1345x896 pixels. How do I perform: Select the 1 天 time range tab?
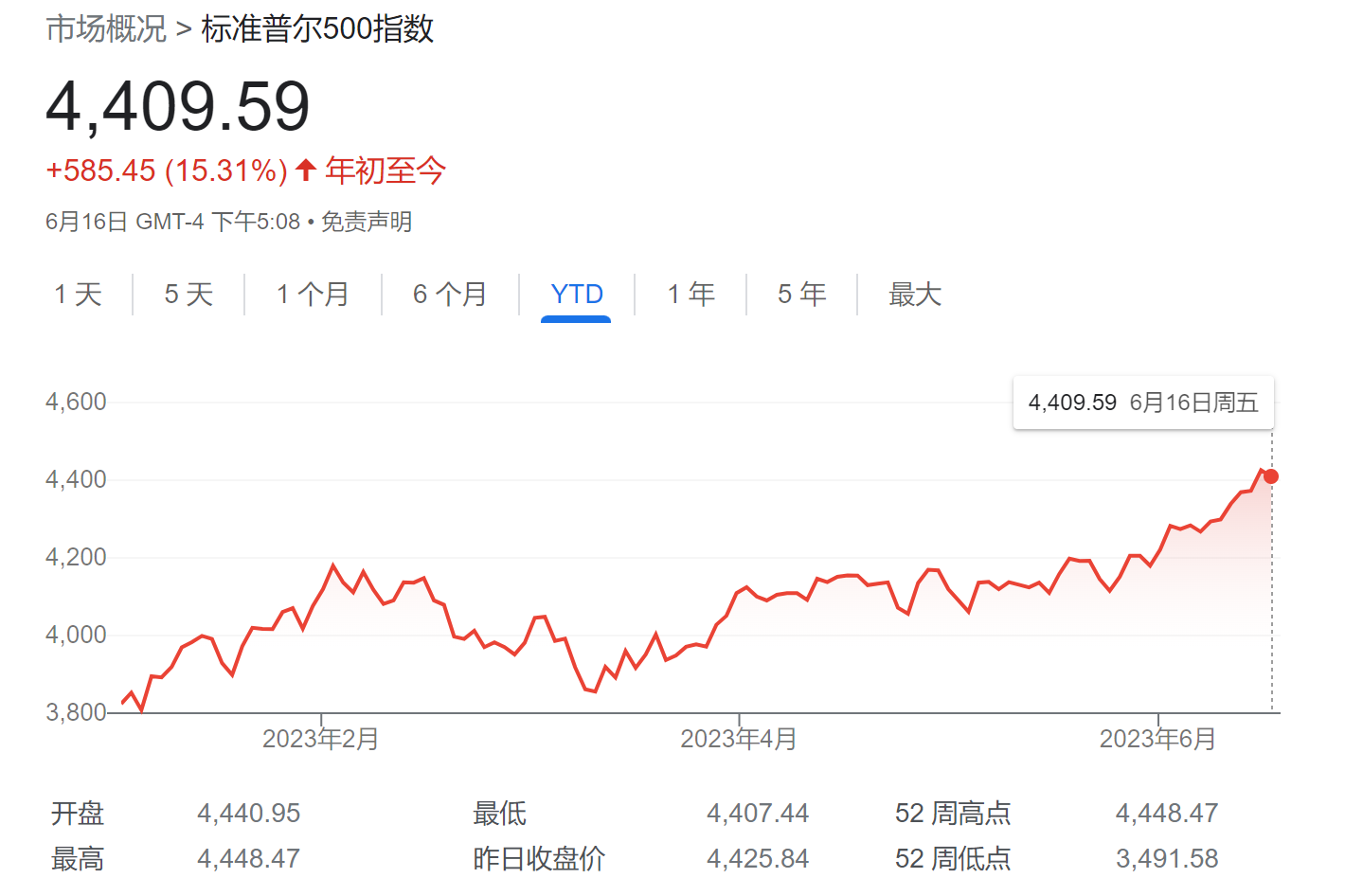coord(78,295)
